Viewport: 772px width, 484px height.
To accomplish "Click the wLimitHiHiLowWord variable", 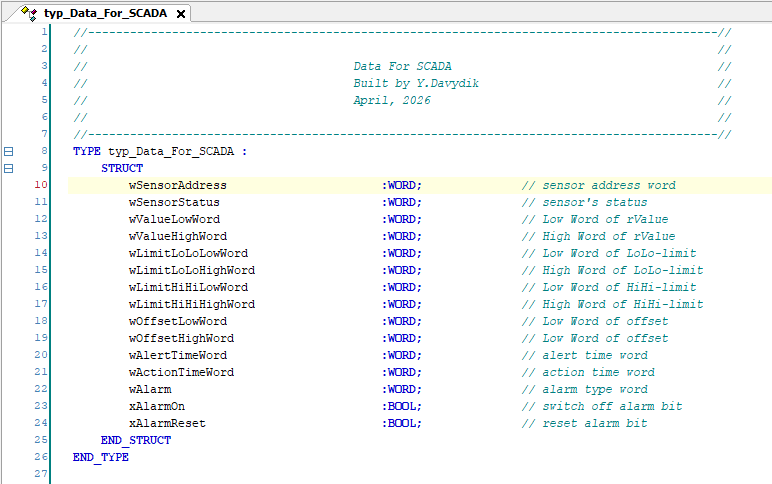I will pos(189,287).
